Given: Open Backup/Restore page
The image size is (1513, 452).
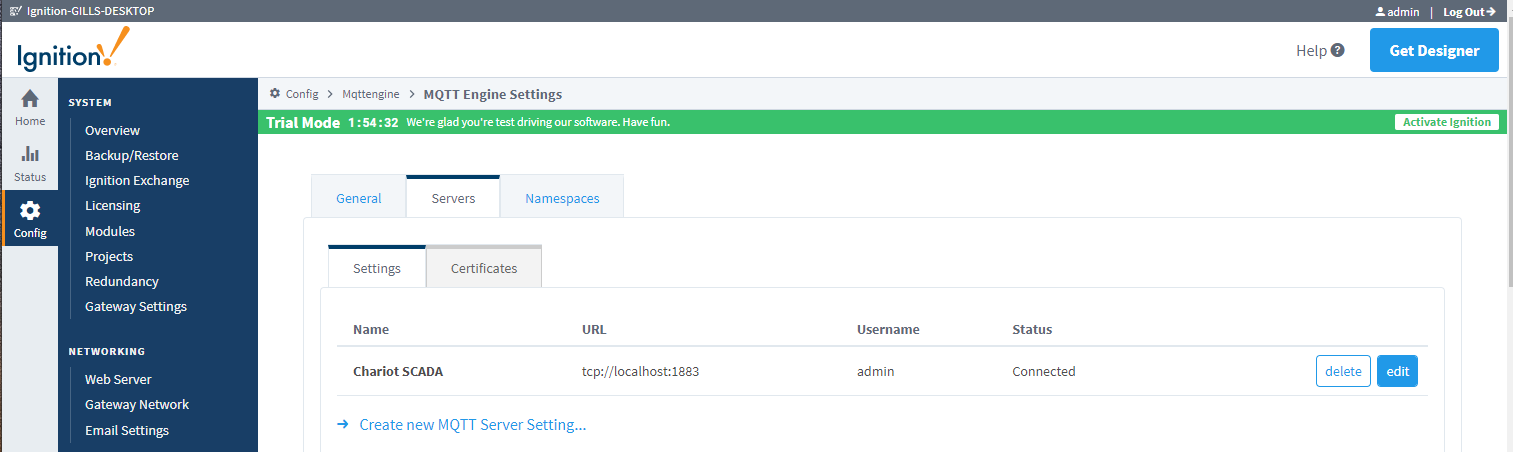Looking at the screenshot, I should 131,155.
